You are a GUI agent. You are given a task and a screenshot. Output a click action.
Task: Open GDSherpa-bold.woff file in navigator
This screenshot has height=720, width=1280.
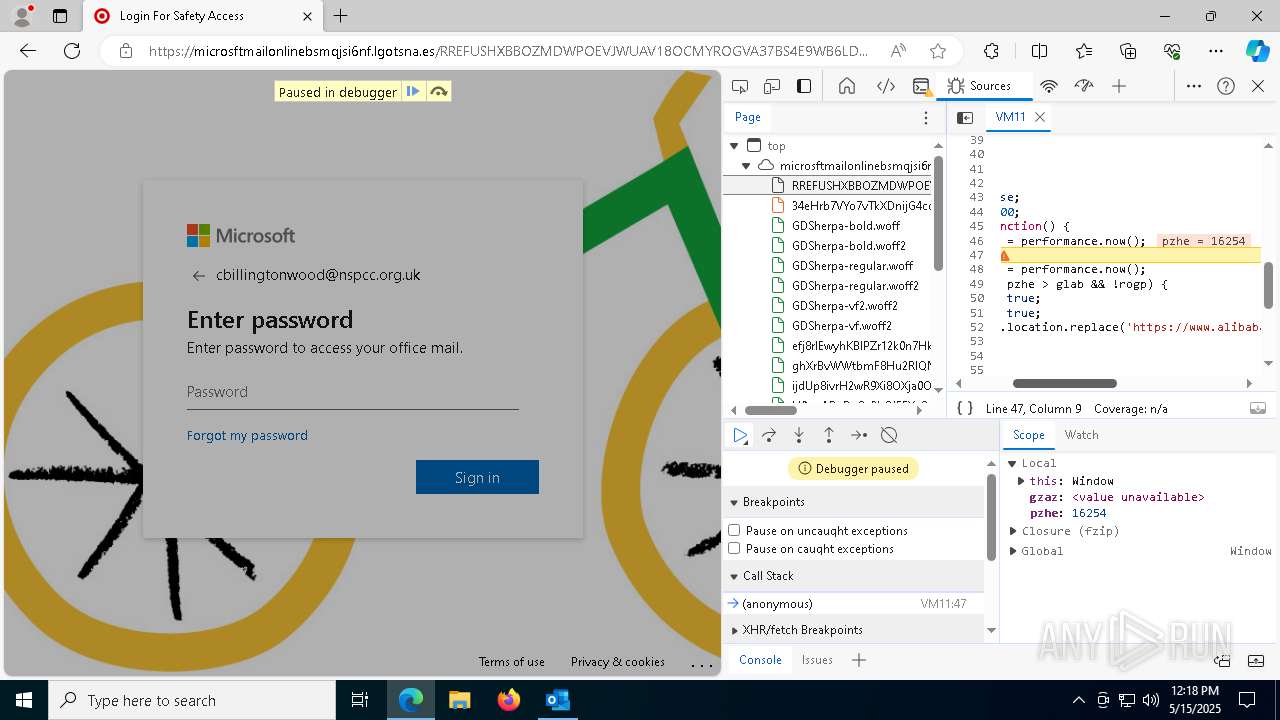[846, 226]
